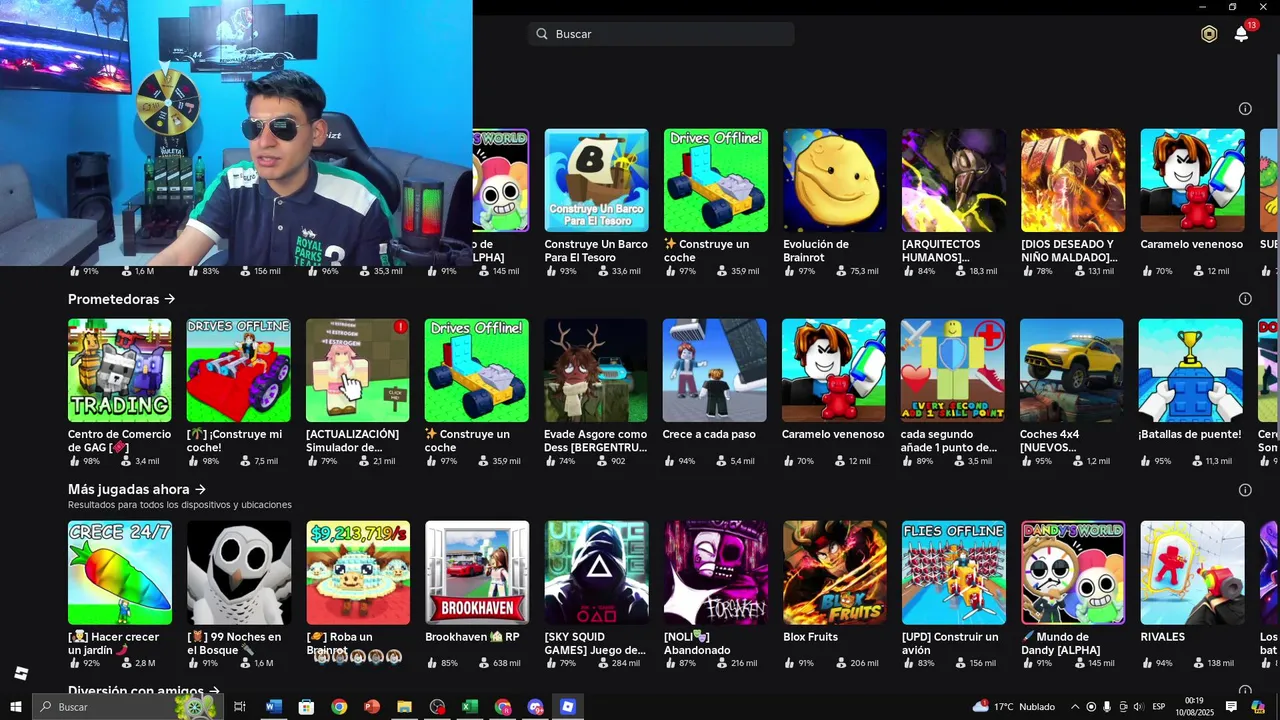Open Centro de Comercio de GAG thumbnail
The height and width of the screenshot is (720, 1280).
(x=120, y=370)
